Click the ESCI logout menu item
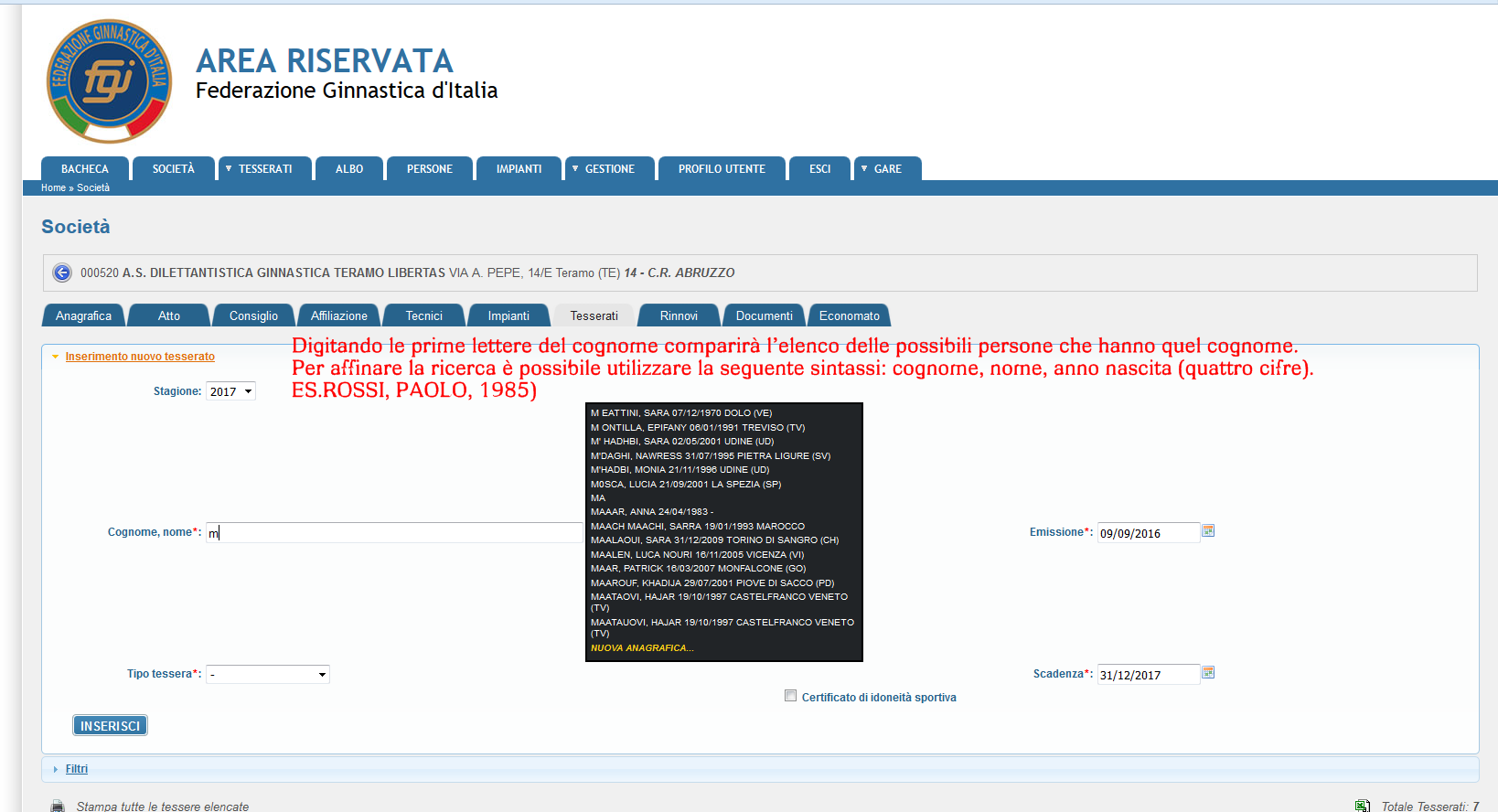 click(x=820, y=169)
